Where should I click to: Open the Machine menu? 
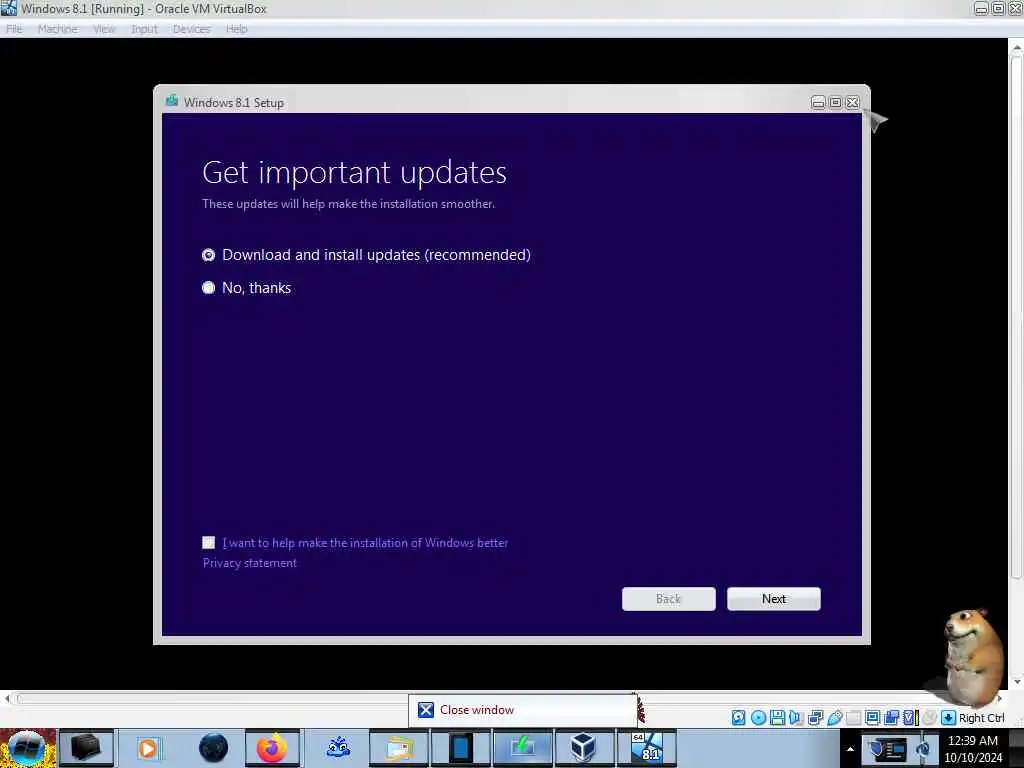point(57,29)
